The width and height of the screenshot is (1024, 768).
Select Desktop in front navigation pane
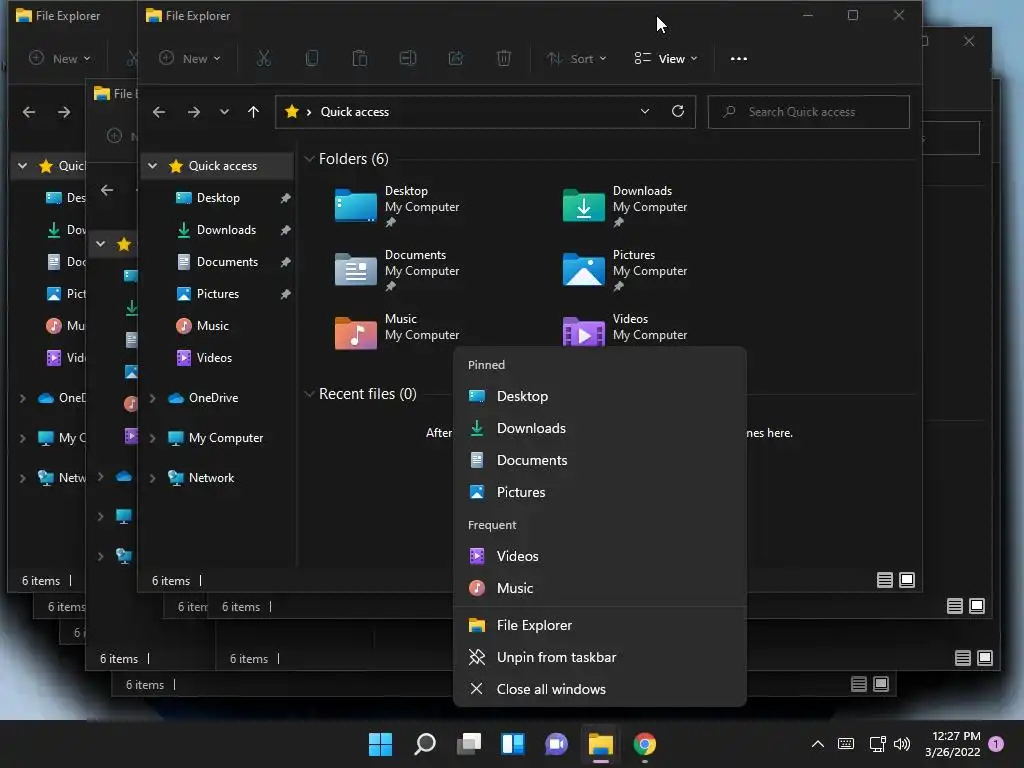tap(217, 198)
